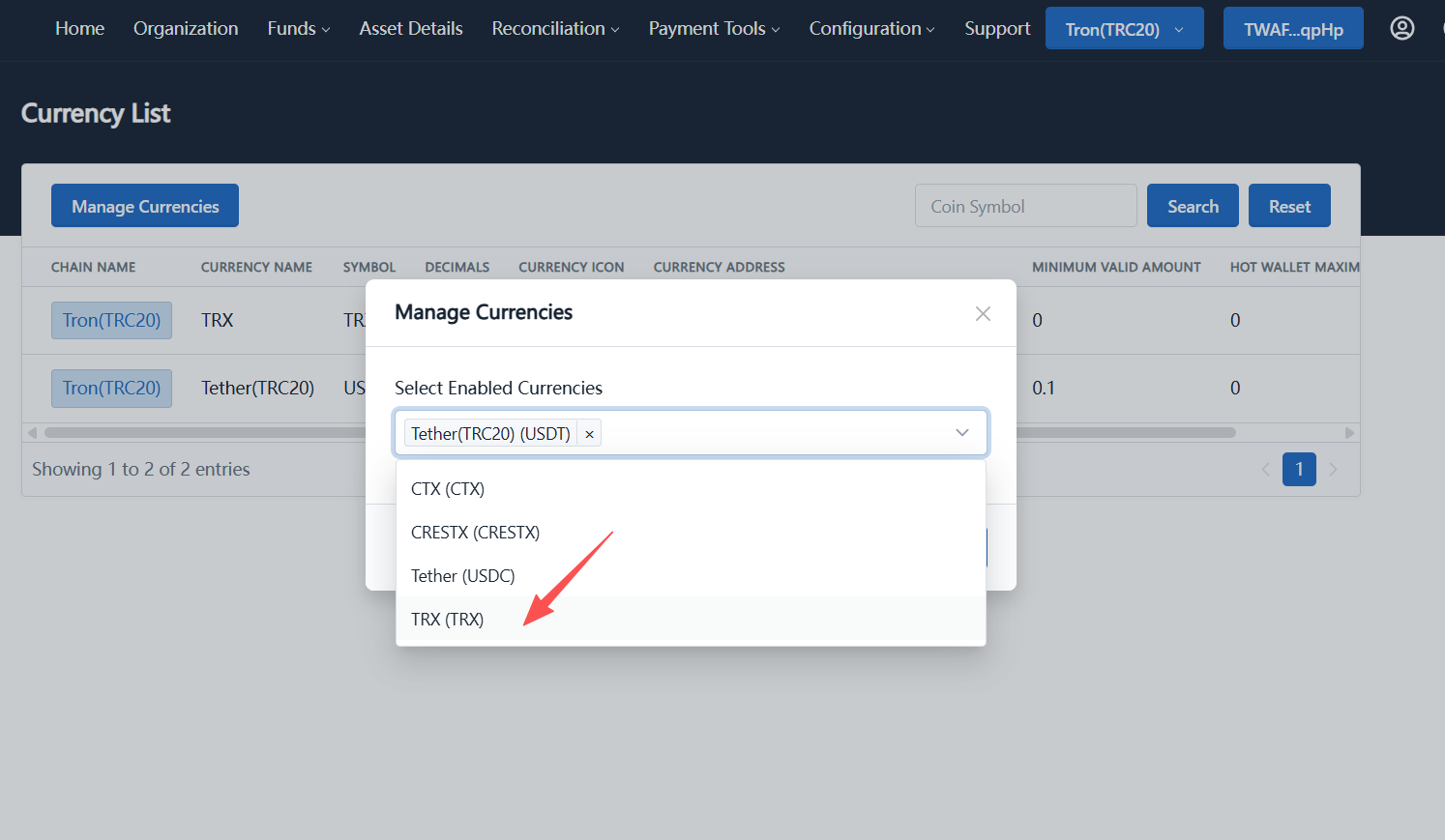Viewport: 1445px width, 840px height.
Task: Navigate to the Home page
Action: [79, 28]
